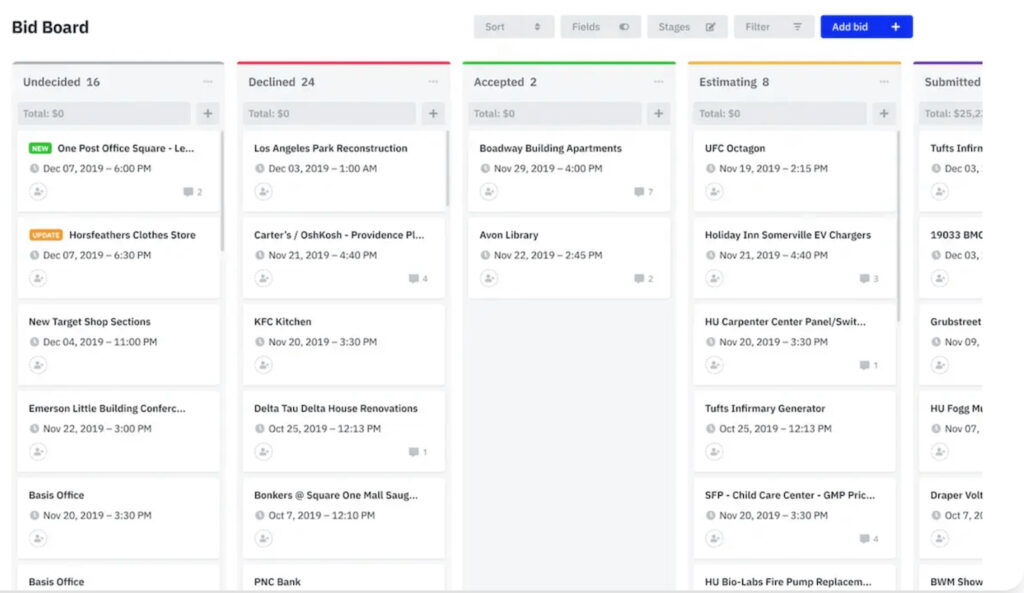Open comments on HU Carpenter Center card
Image resolution: width=1024 pixels, height=593 pixels.
[869, 365]
